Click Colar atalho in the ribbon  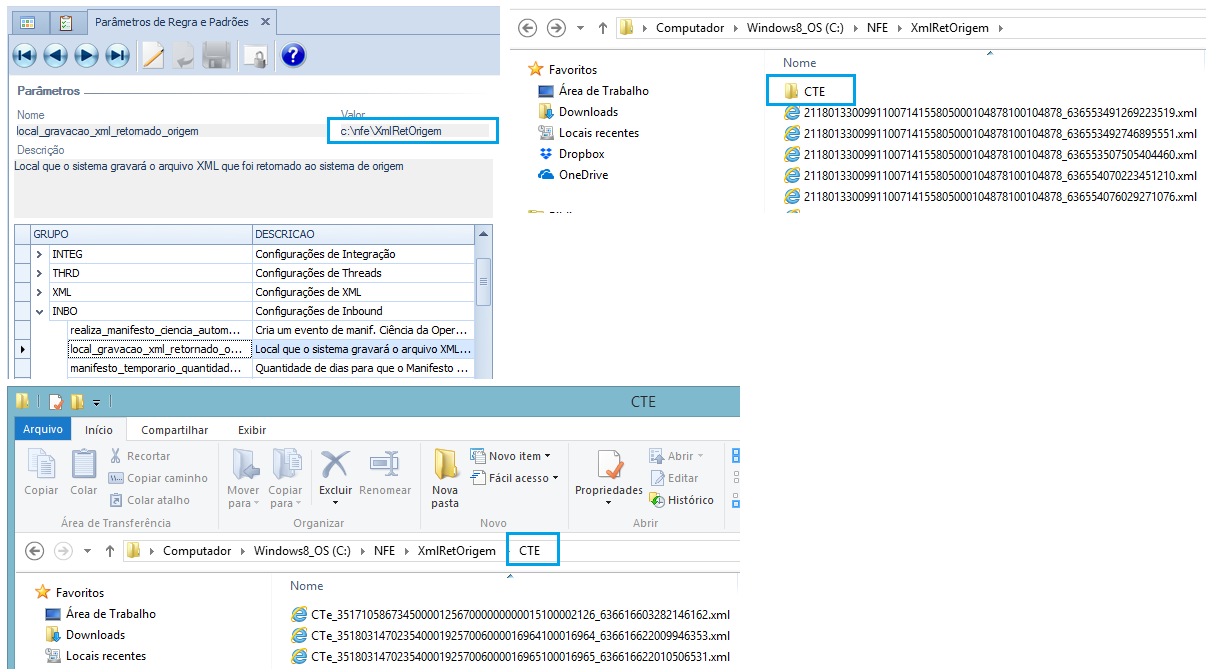[x=150, y=500]
